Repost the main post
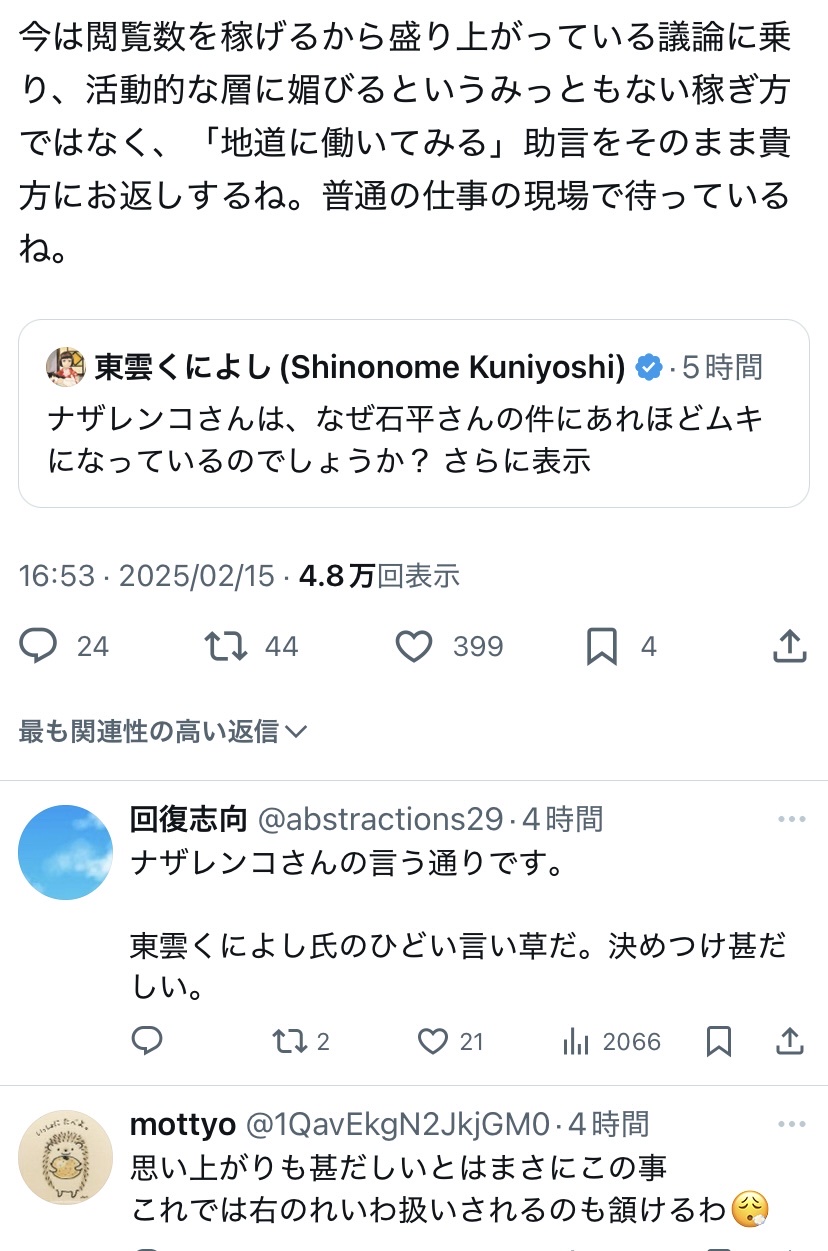The height and width of the screenshot is (1251, 828). 226,646
